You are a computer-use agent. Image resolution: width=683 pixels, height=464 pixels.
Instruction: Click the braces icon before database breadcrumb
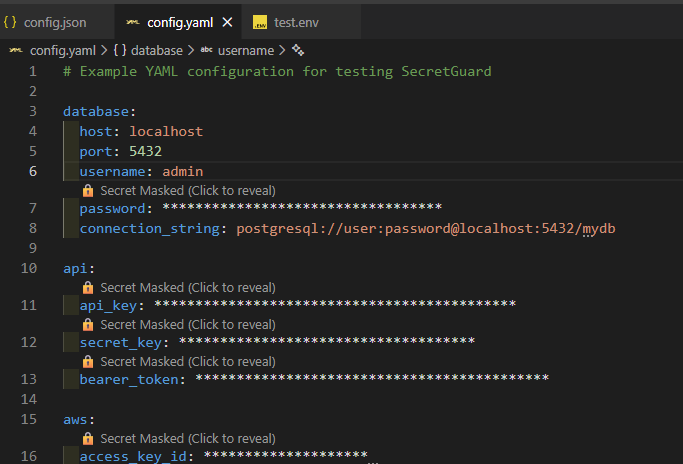pyautogui.click(x=120, y=51)
